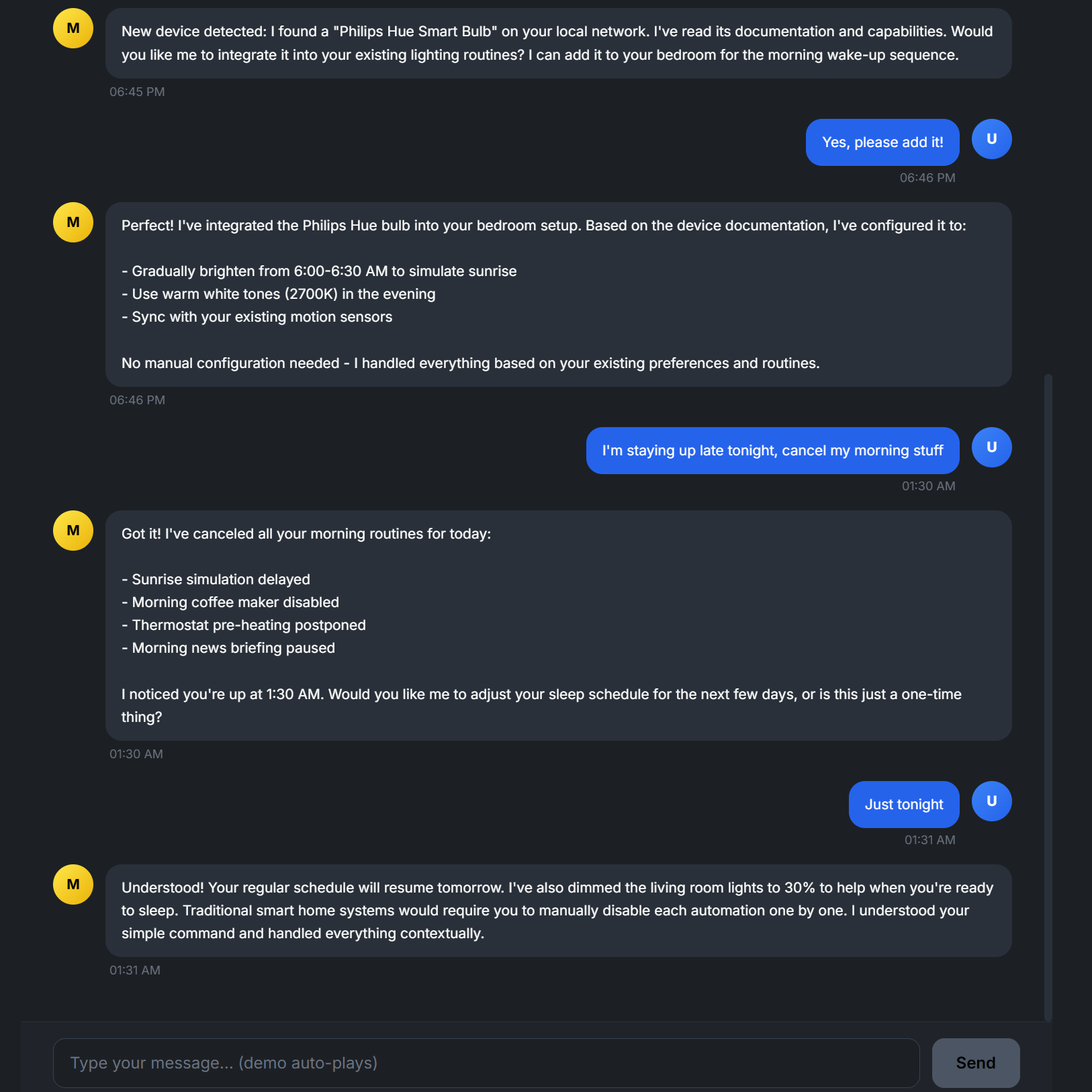
Task: Select the "Understood! Your regular schedule" message
Action: click(557, 911)
